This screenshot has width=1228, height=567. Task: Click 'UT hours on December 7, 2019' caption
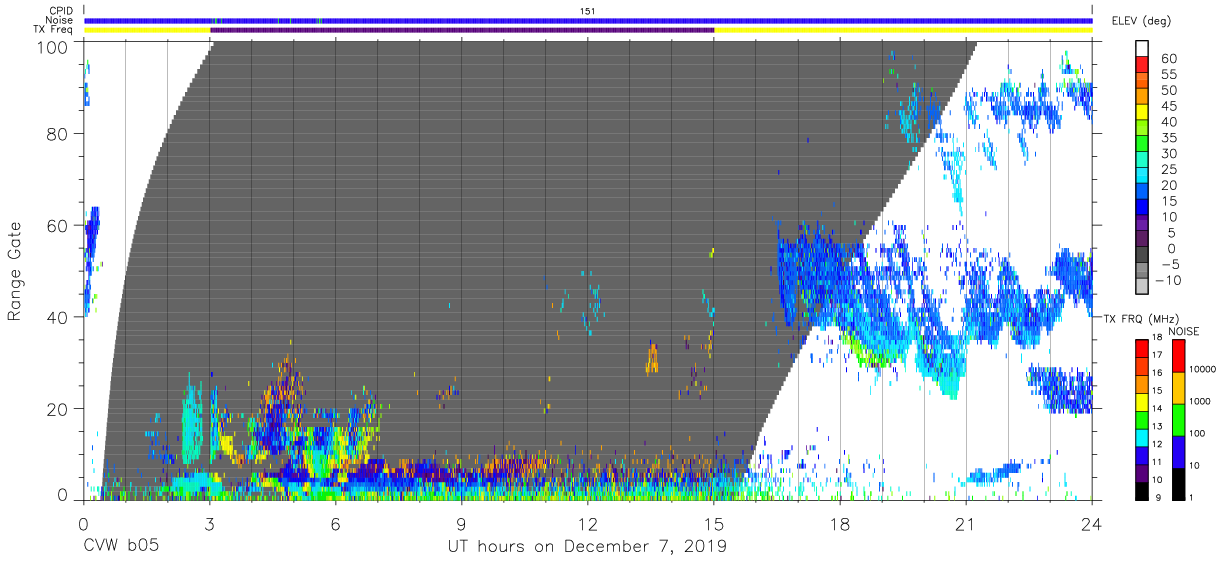click(587, 547)
